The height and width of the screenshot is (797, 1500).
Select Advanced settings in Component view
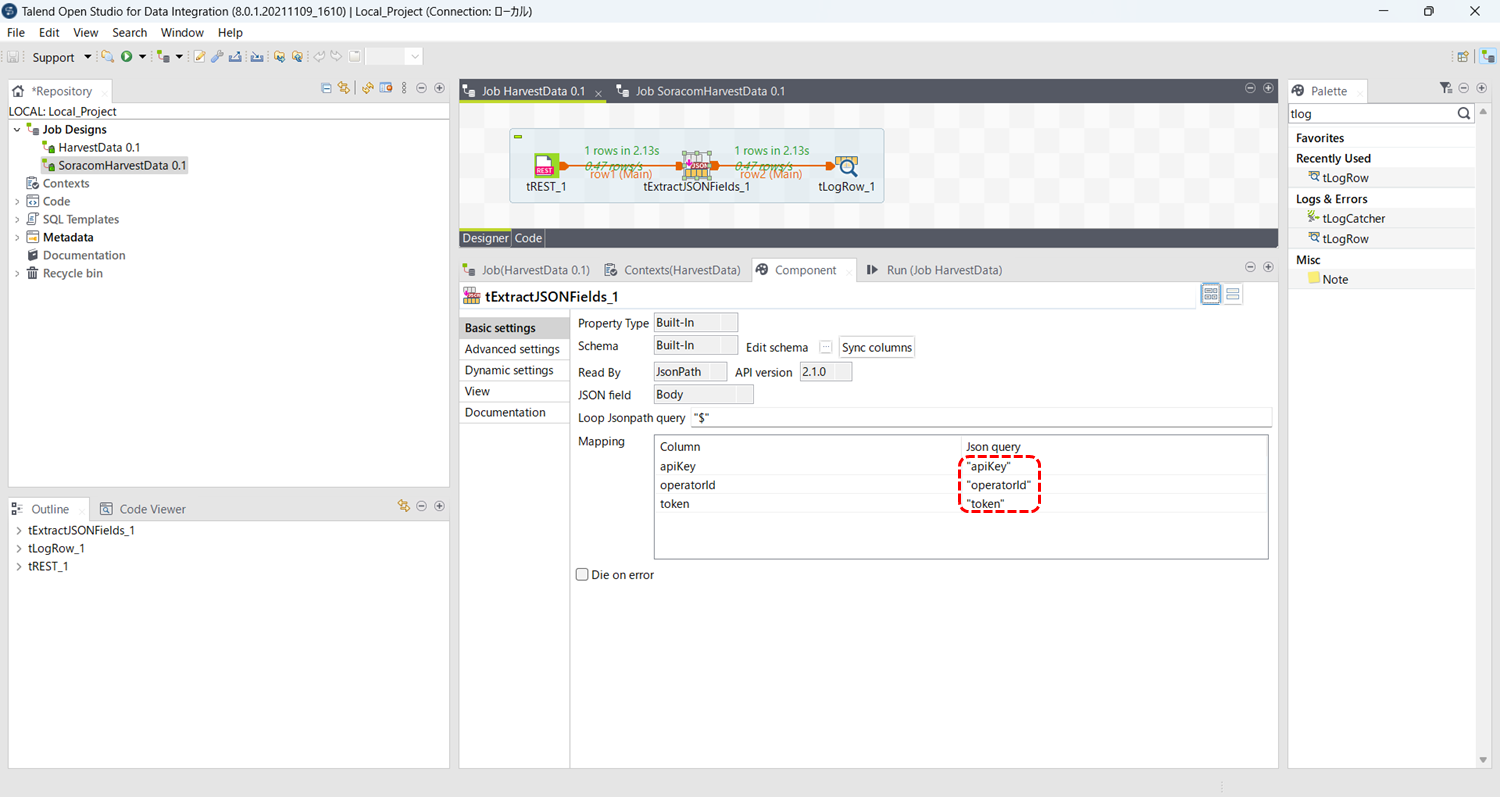pos(512,349)
